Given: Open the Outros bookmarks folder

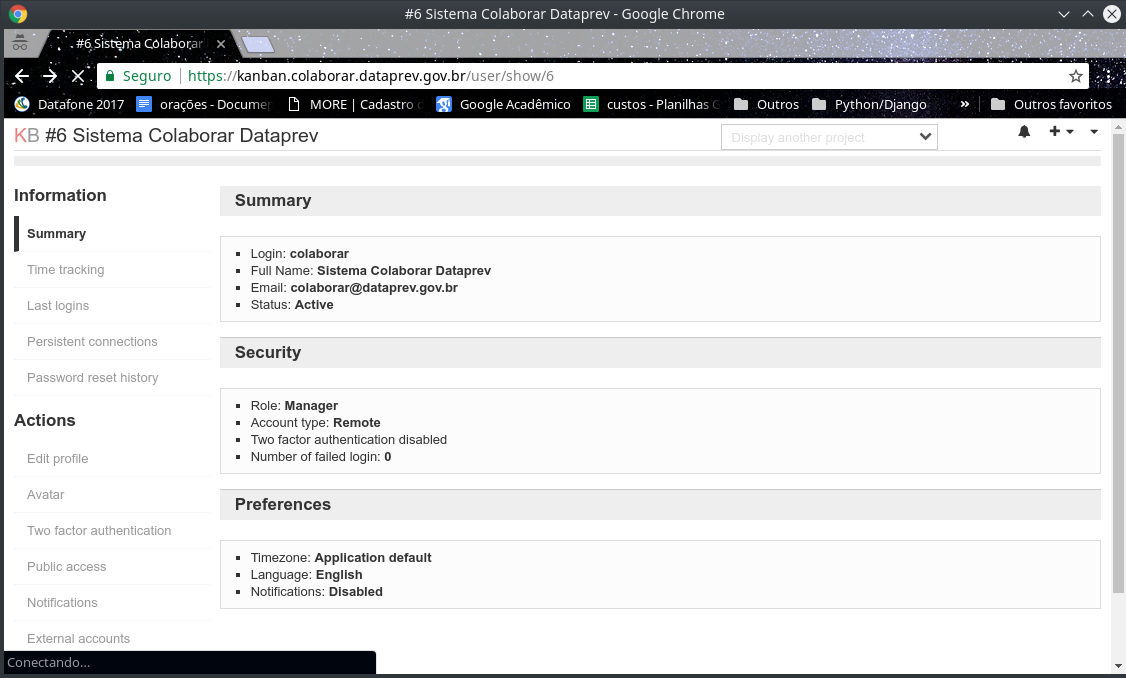Looking at the screenshot, I should point(766,104).
